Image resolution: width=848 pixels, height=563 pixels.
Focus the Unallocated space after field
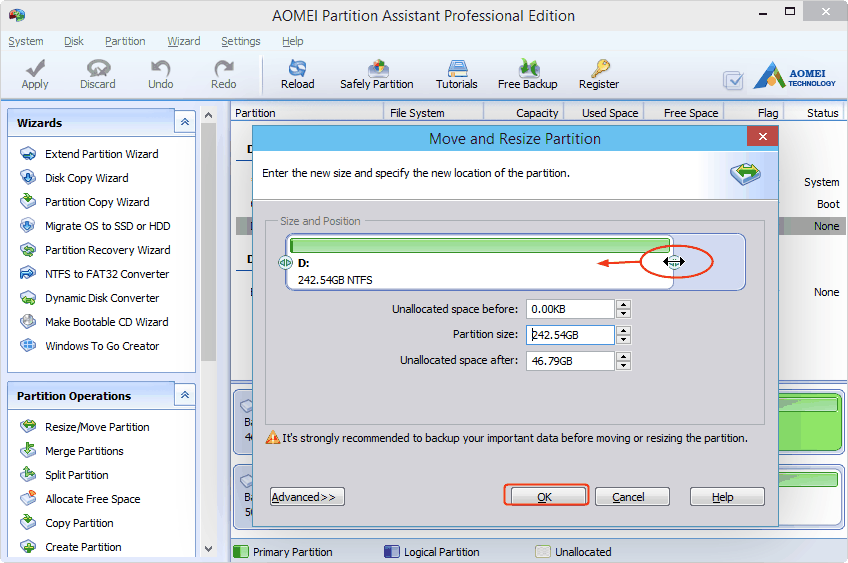coord(570,361)
